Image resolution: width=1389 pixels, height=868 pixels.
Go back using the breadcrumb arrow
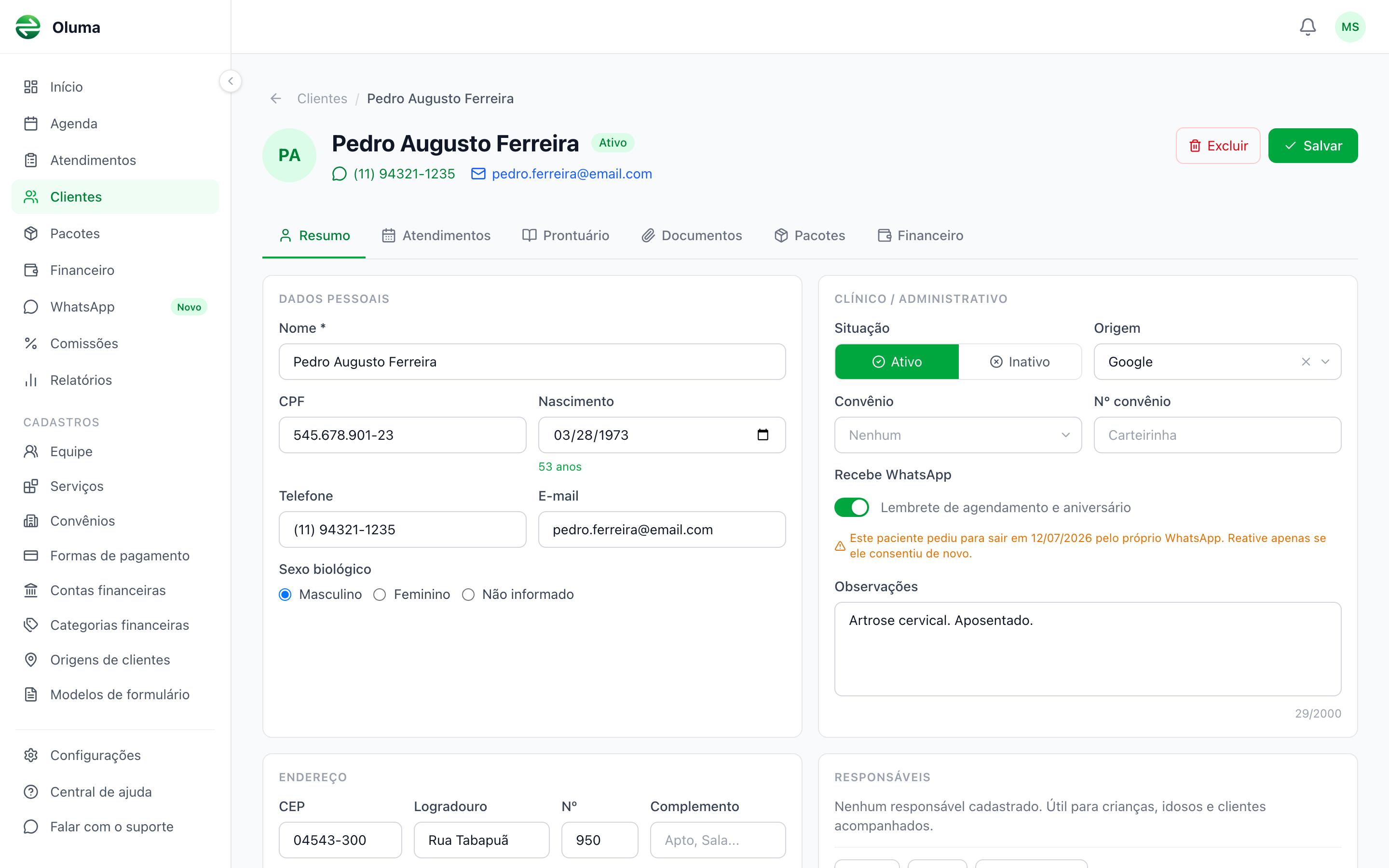pos(276,99)
